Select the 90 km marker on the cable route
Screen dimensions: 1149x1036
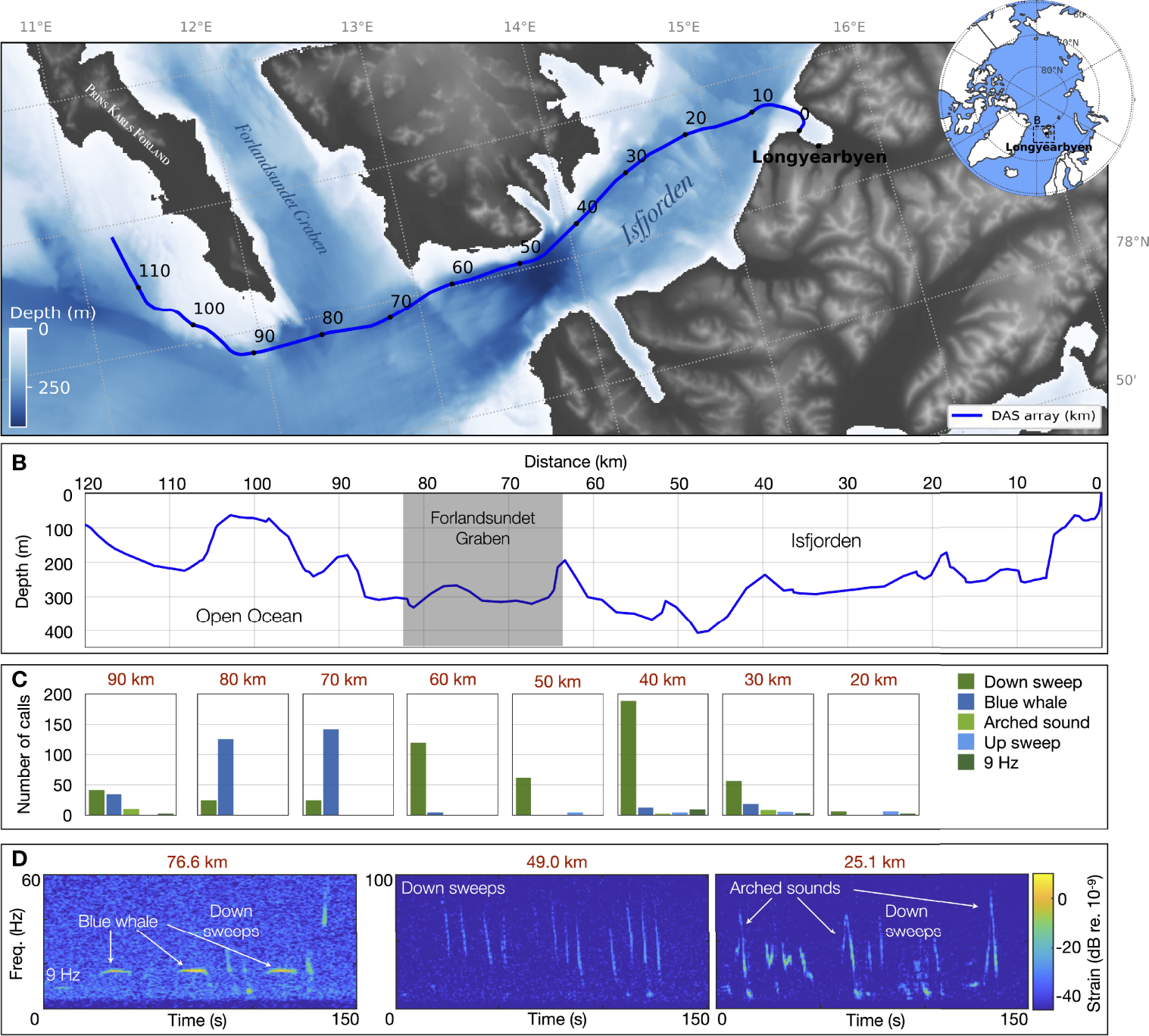coord(254,353)
